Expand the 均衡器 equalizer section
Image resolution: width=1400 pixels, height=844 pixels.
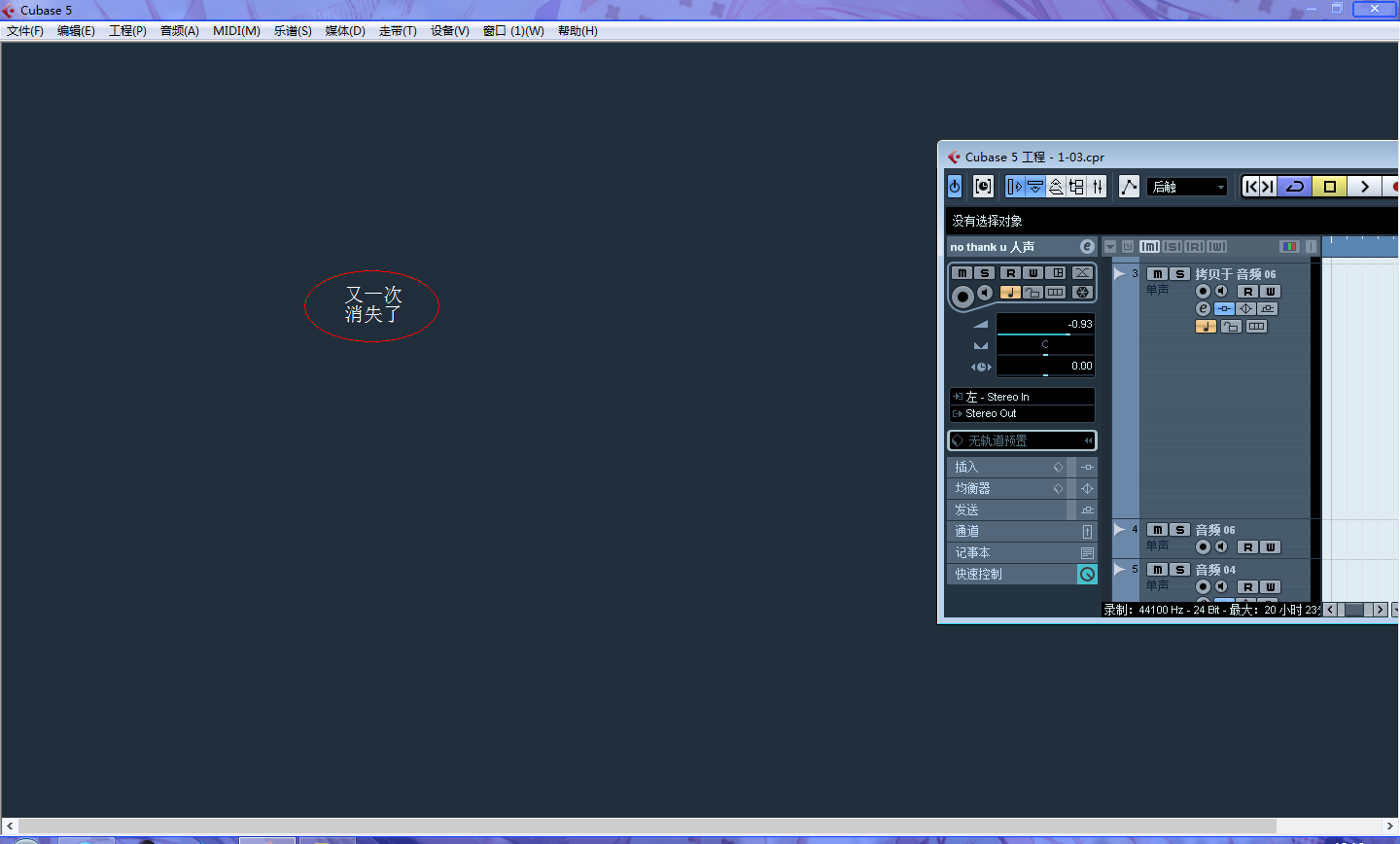(x=1006, y=489)
